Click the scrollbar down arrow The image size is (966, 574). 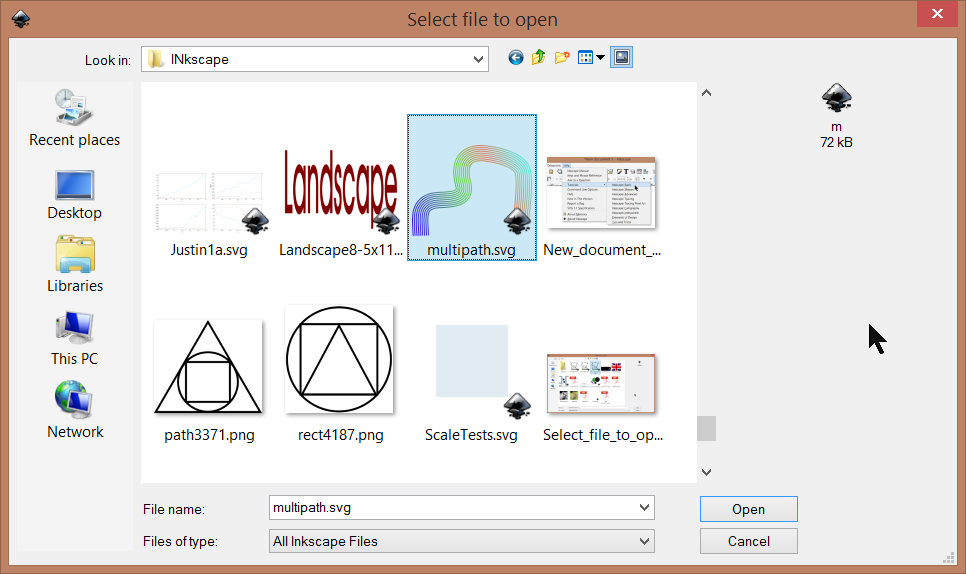click(706, 472)
